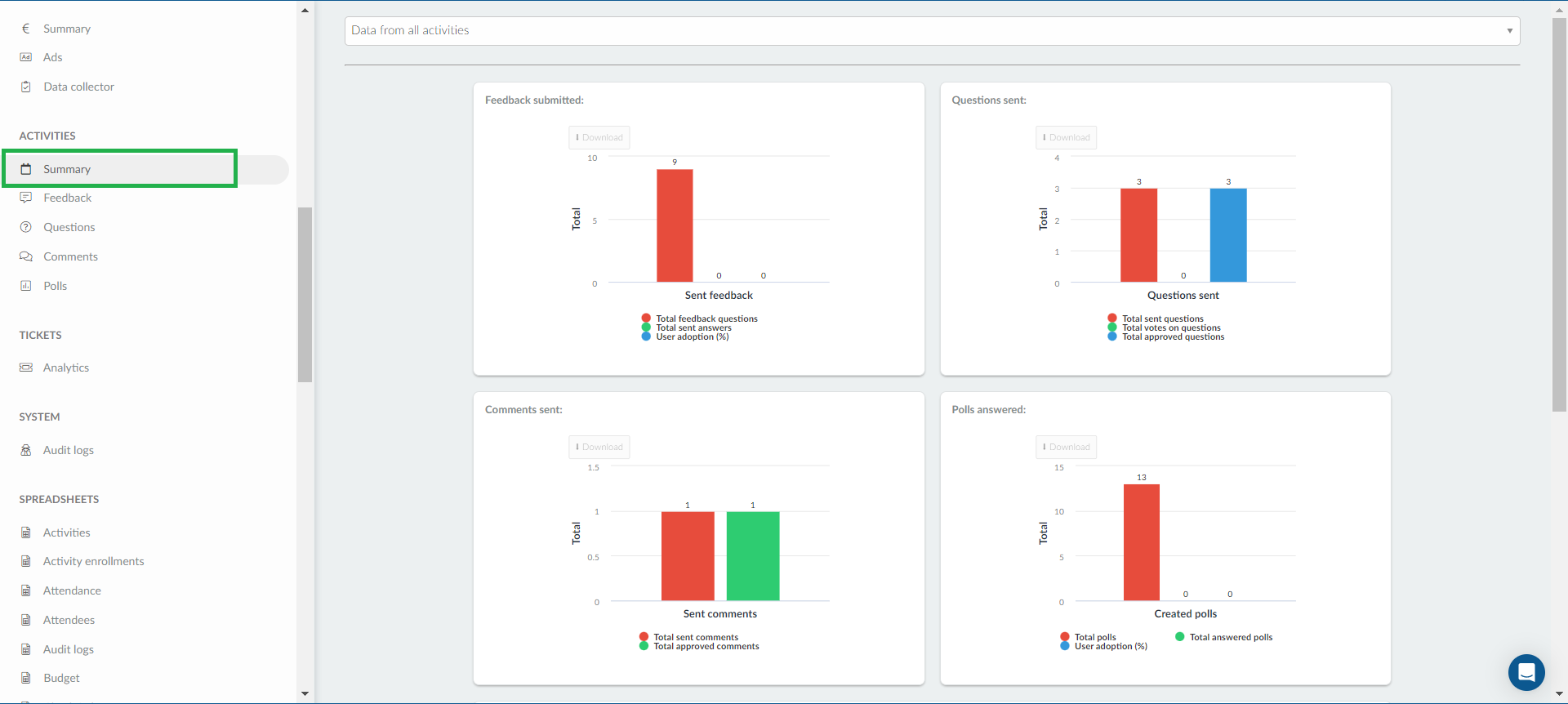Open Audit logs under System
The height and width of the screenshot is (704, 1568).
69,450
